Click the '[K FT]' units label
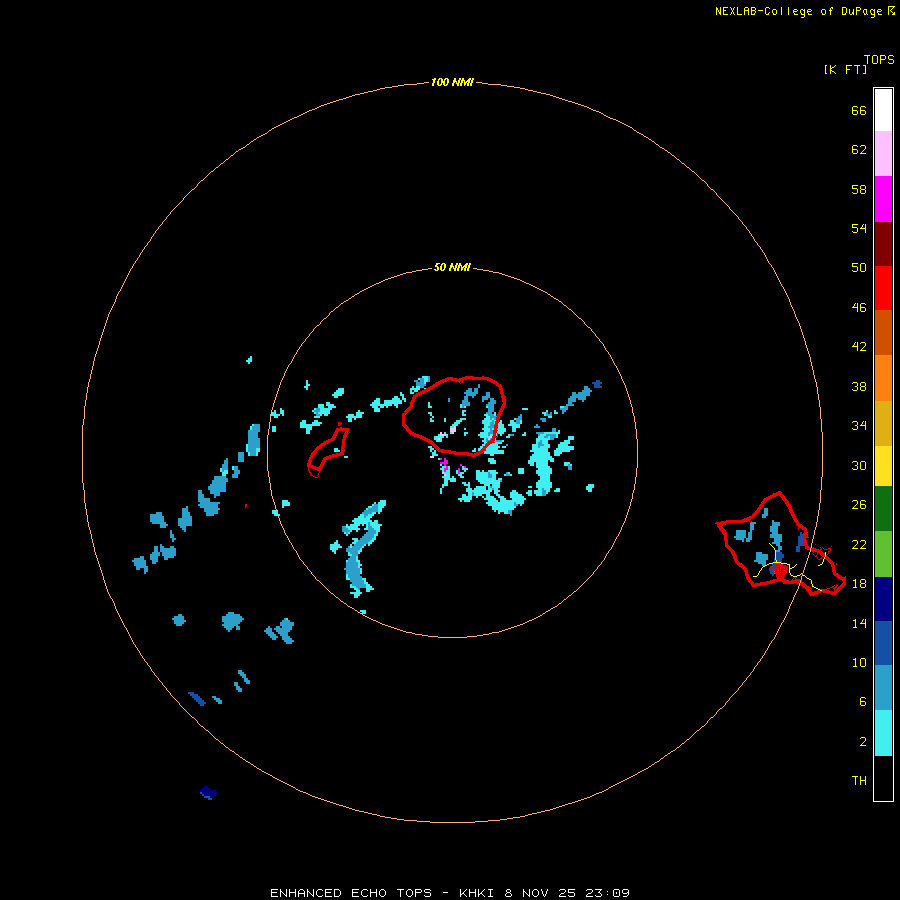The image size is (900, 900). point(845,69)
